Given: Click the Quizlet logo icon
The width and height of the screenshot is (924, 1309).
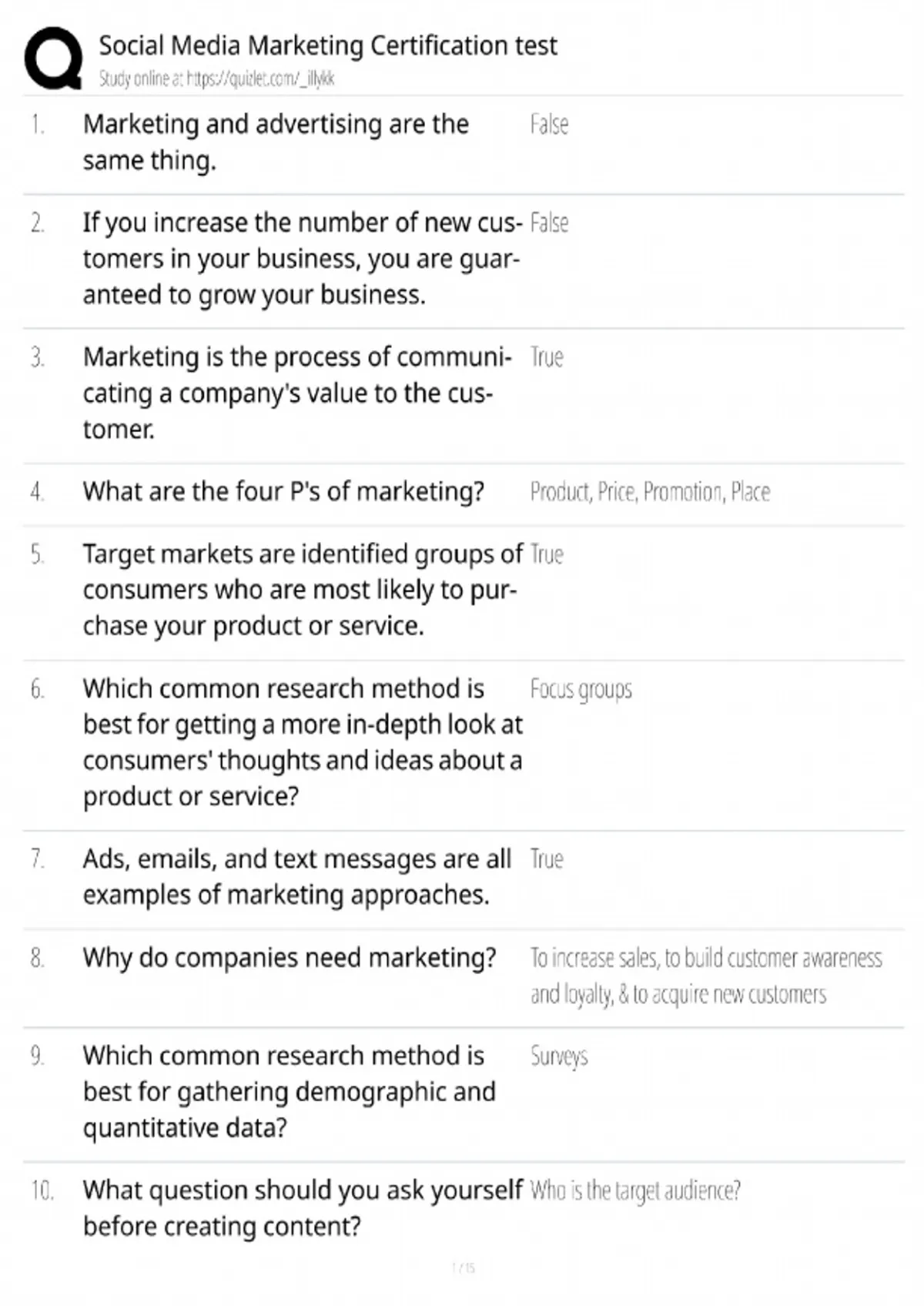Looking at the screenshot, I should pyautogui.click(x=53, y=59).
